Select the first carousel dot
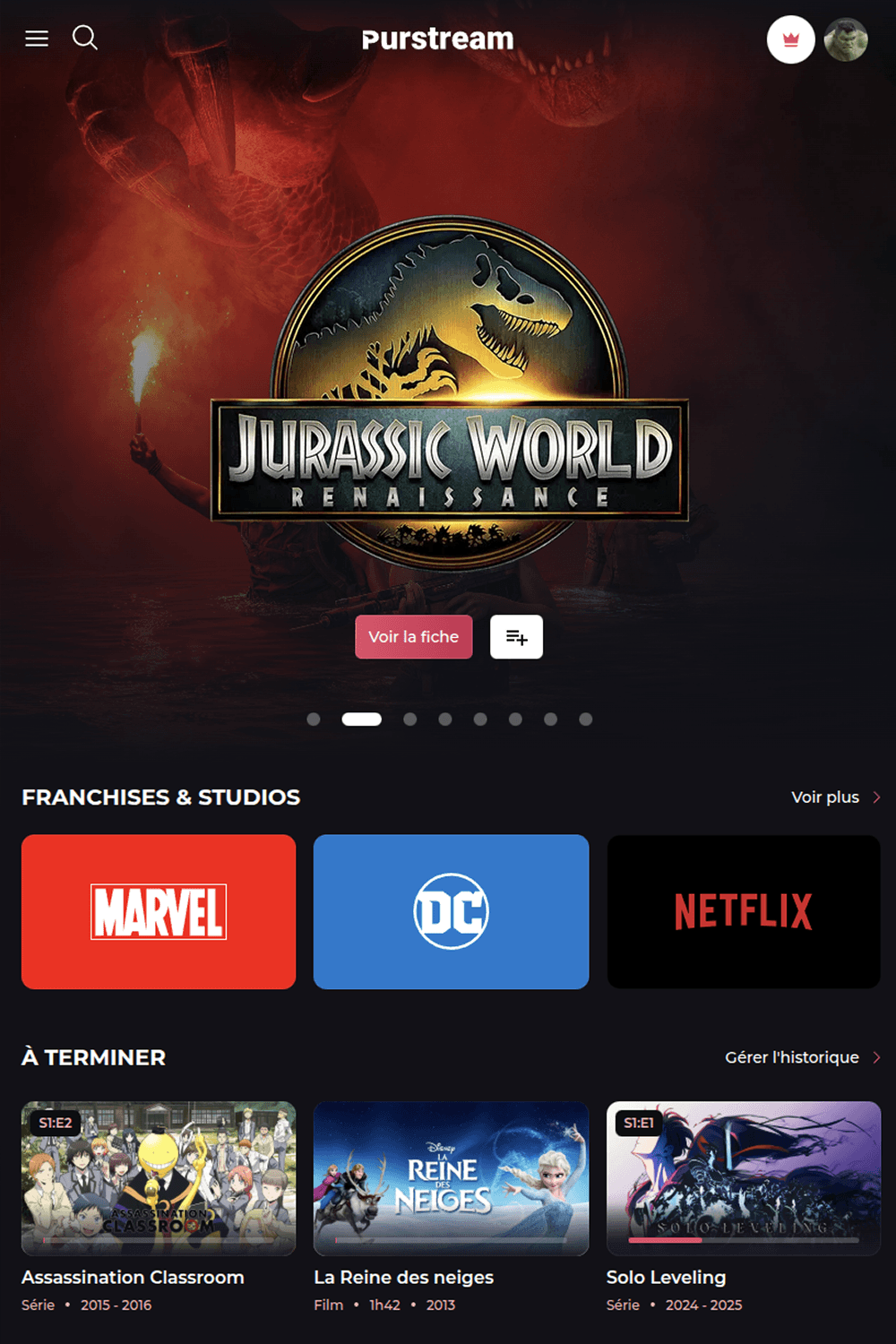 pos(314,719)
